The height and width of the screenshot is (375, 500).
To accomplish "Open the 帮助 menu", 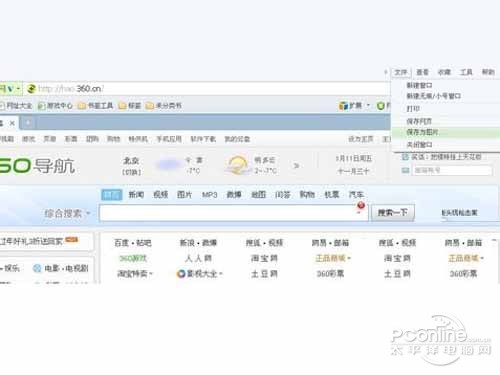I will click(x=488, y=72).
